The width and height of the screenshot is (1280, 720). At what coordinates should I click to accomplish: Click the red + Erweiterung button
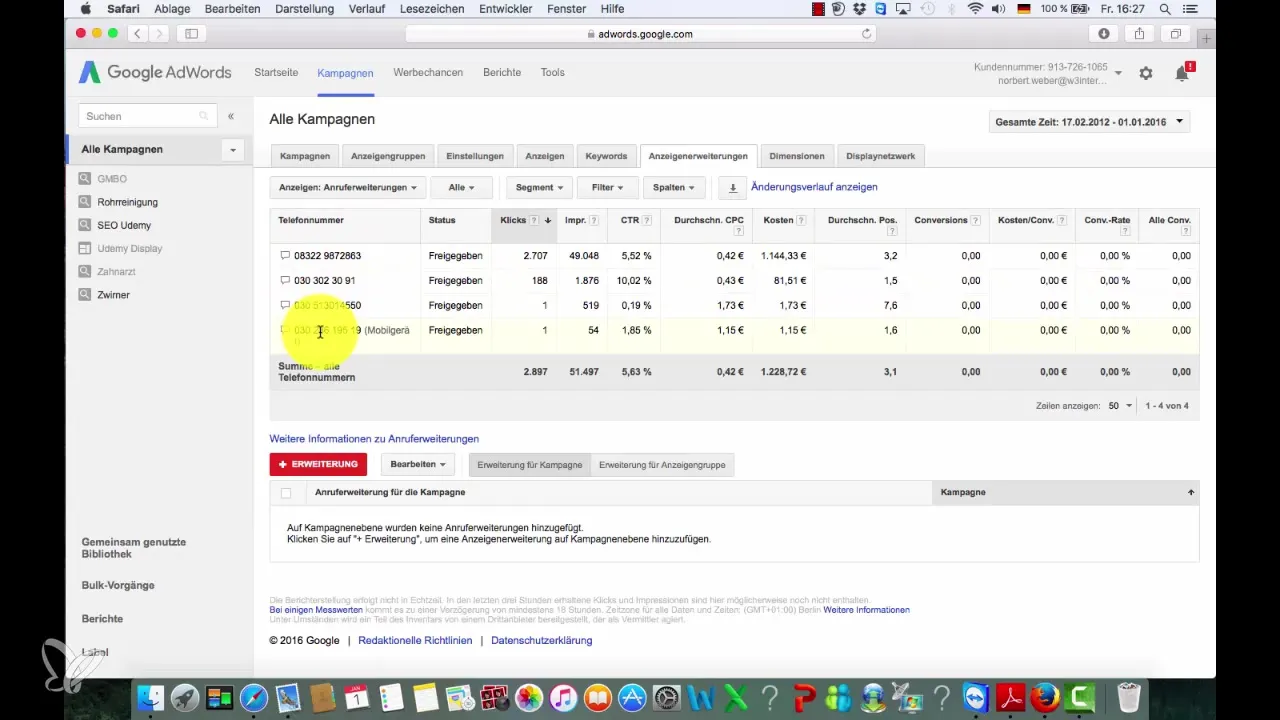point(318,465)
